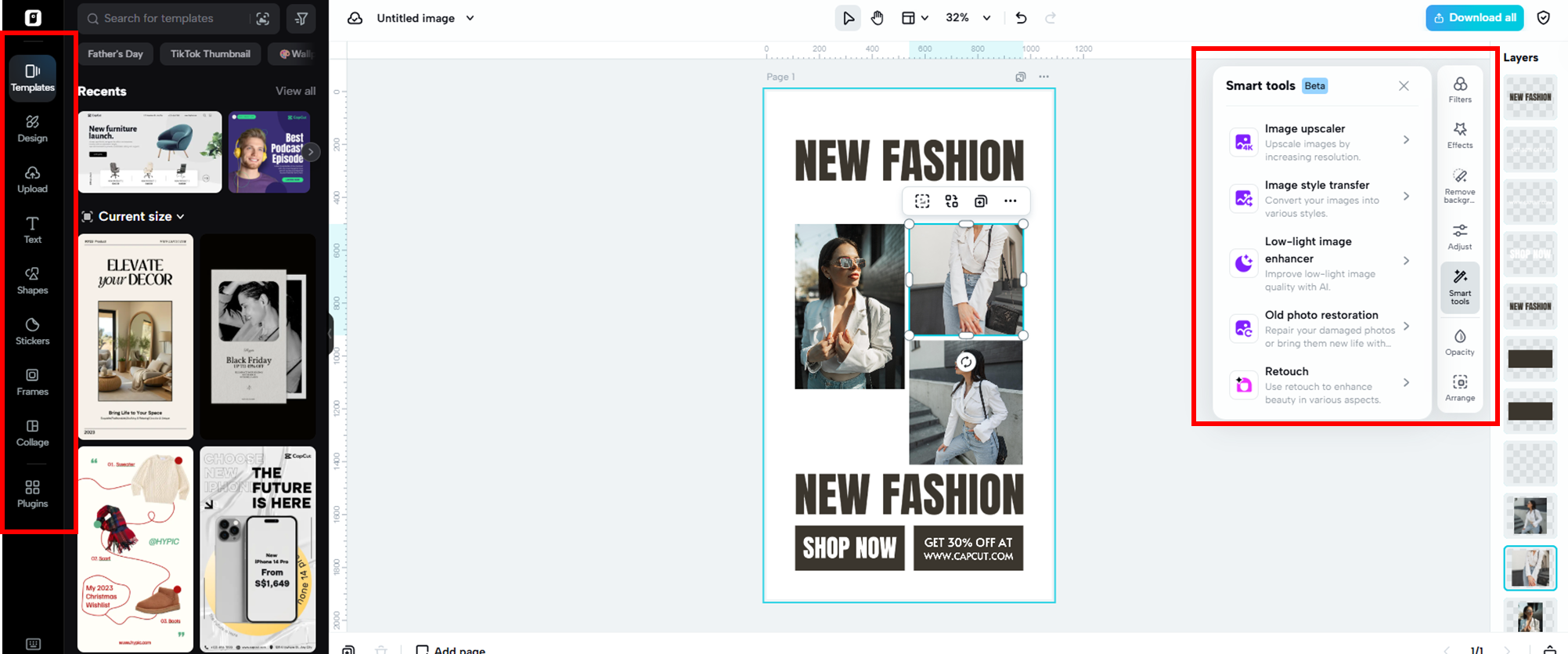Screen dimensions: 1568x654
Task: Open the Collage panel
Action: click(x=32, y=432)
